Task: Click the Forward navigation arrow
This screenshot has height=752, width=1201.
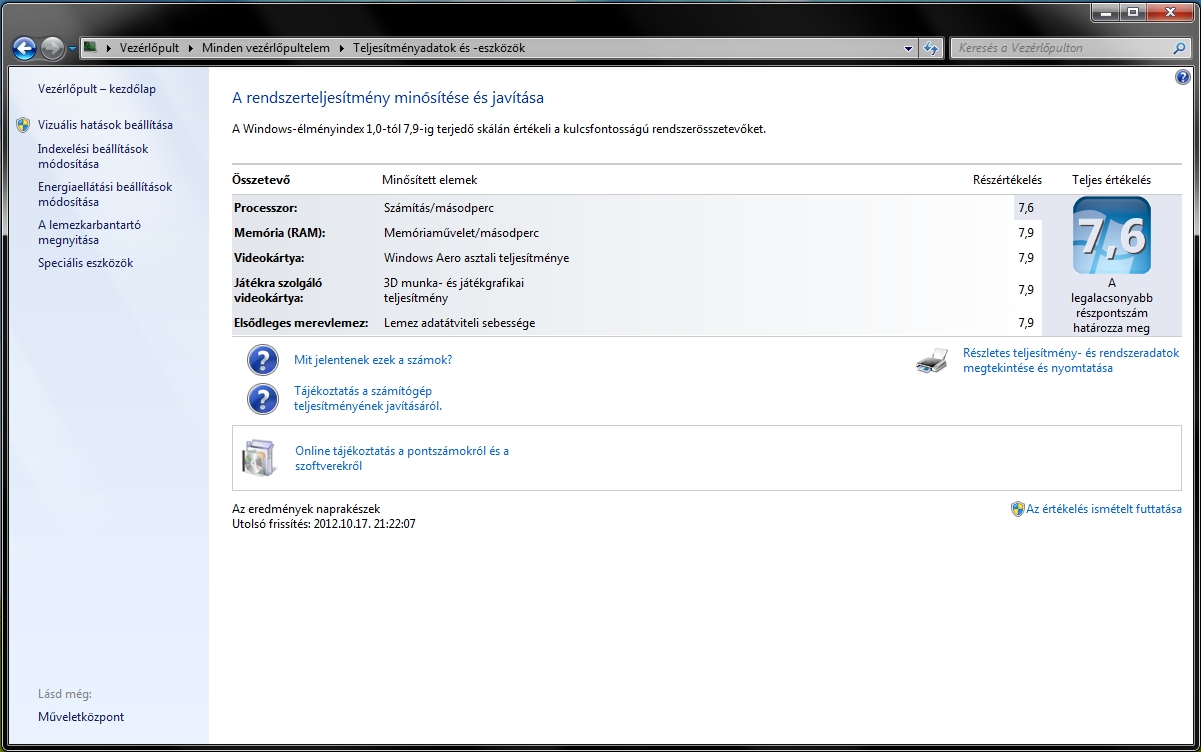Action: 53,47
